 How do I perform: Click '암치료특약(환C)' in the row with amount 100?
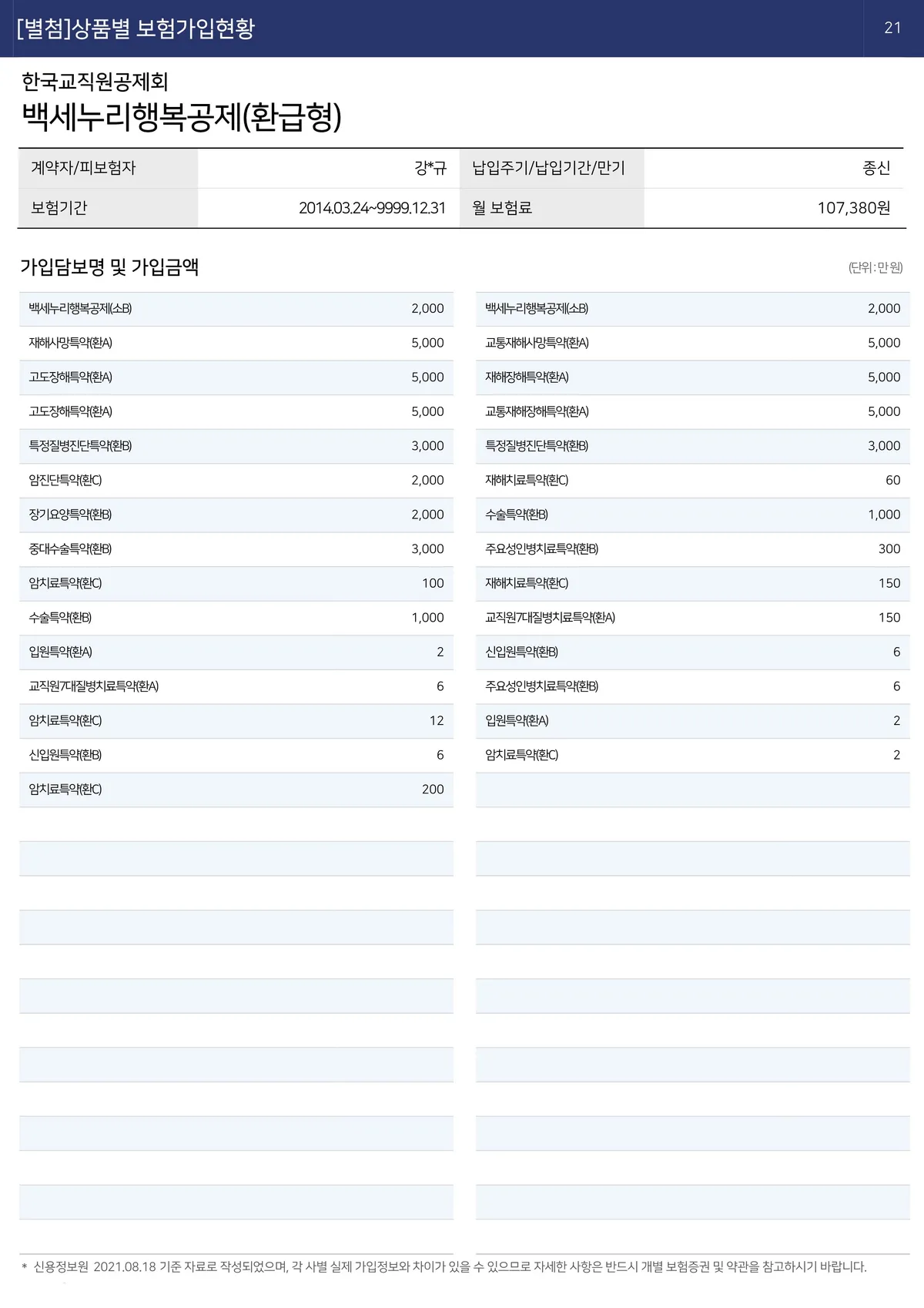coord(65,583)
